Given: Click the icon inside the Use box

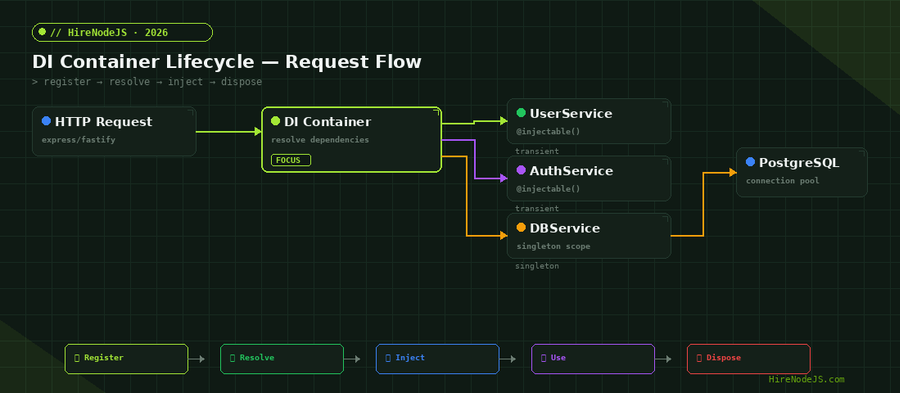Looking at the screenshot, I should tap(544, 358).
